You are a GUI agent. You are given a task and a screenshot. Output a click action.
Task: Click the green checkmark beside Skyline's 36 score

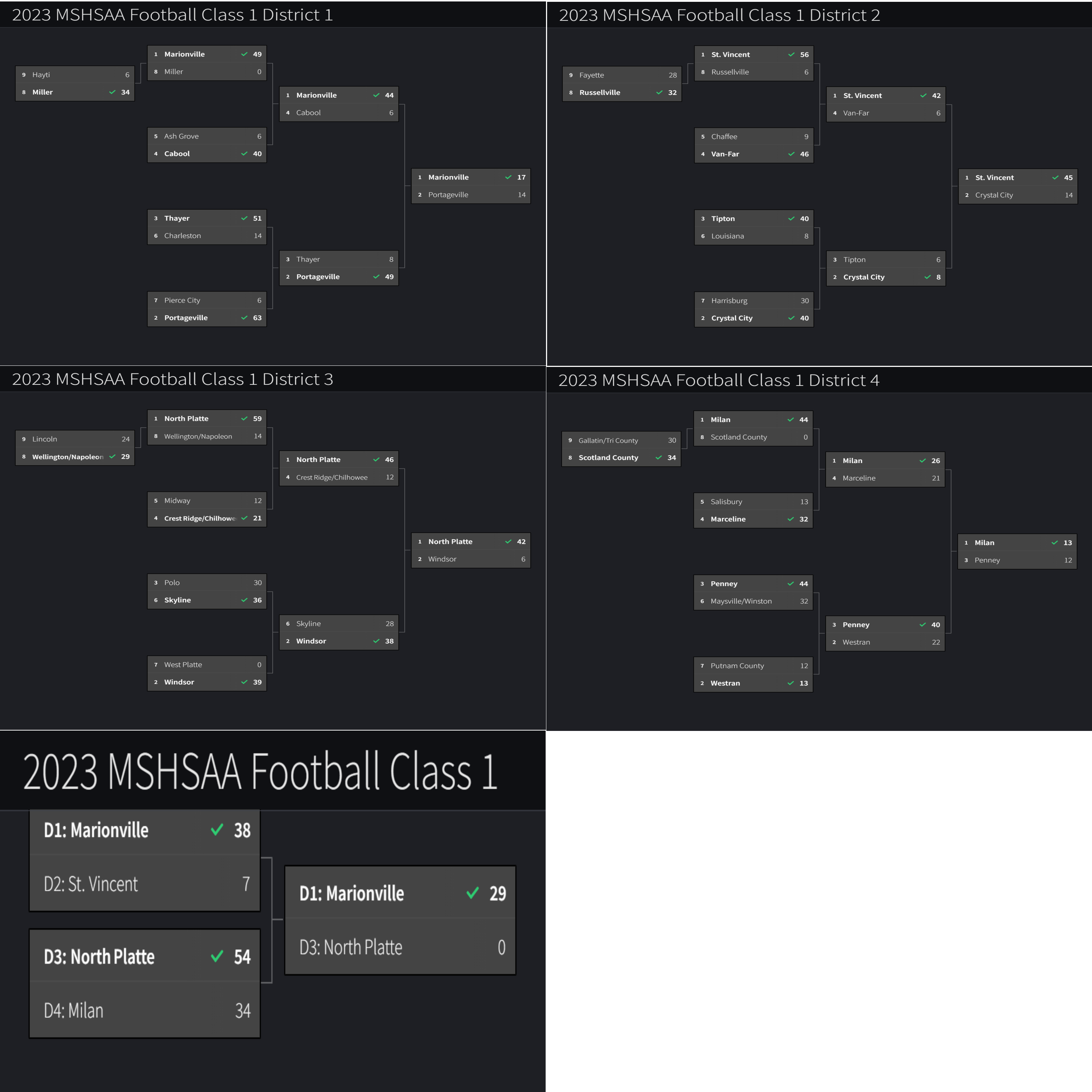click(x=244, y=600)
